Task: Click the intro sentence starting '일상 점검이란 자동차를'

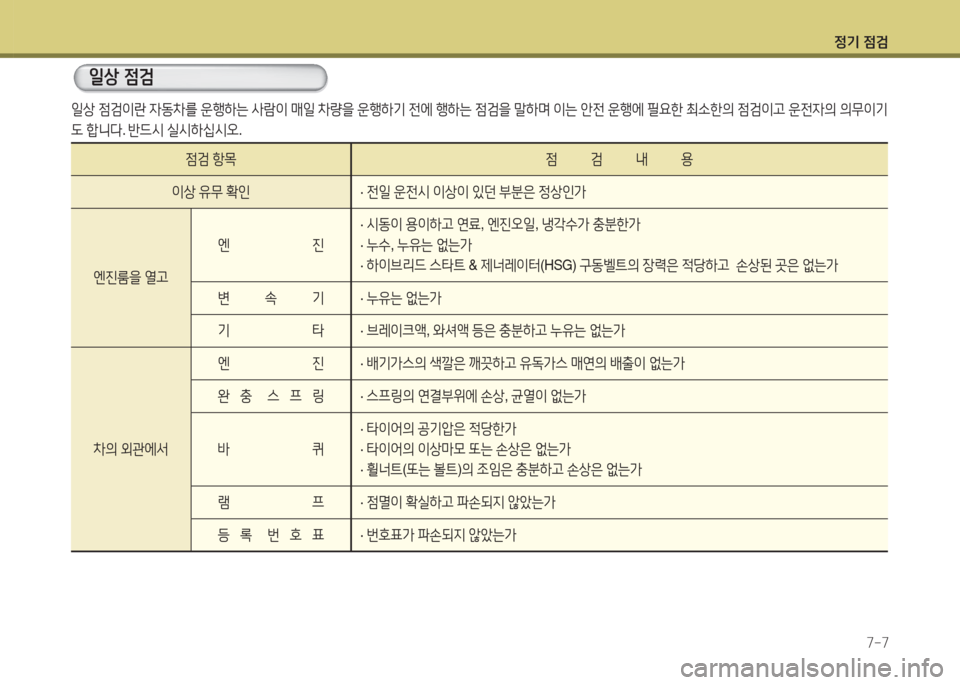Action: [x=479, y=110]
